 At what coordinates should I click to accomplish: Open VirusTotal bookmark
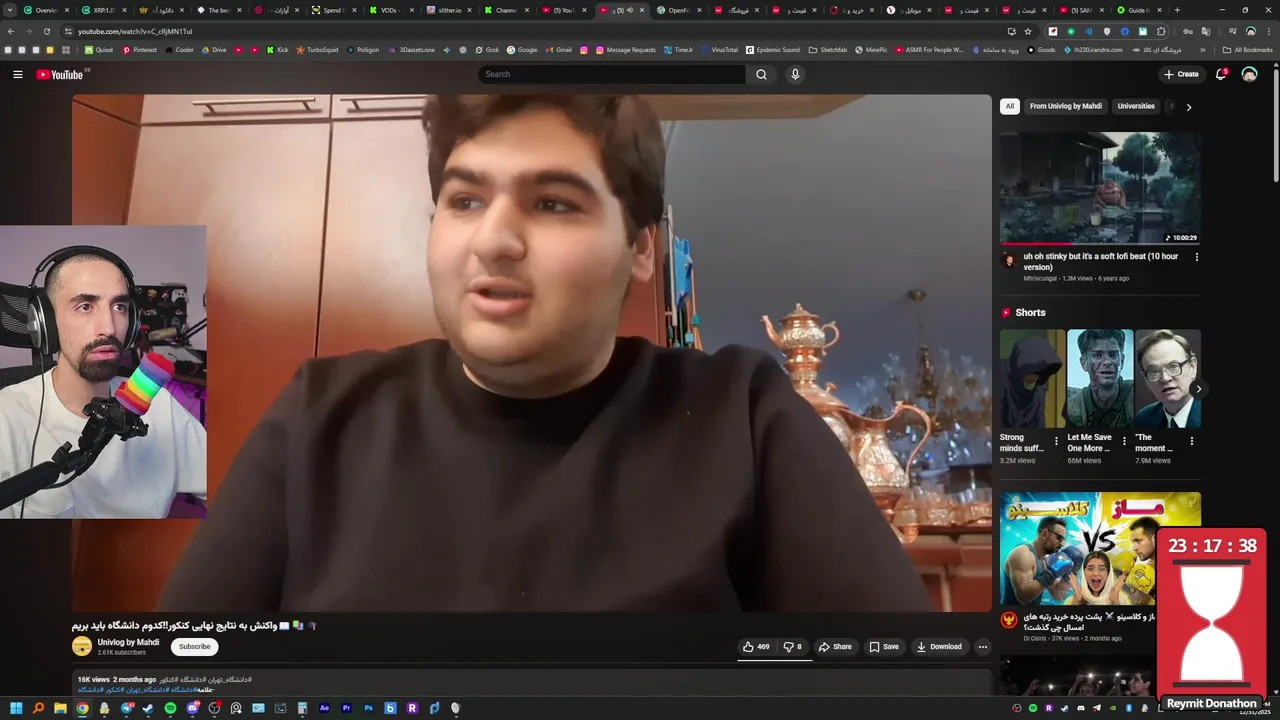[x=719, y=49]
